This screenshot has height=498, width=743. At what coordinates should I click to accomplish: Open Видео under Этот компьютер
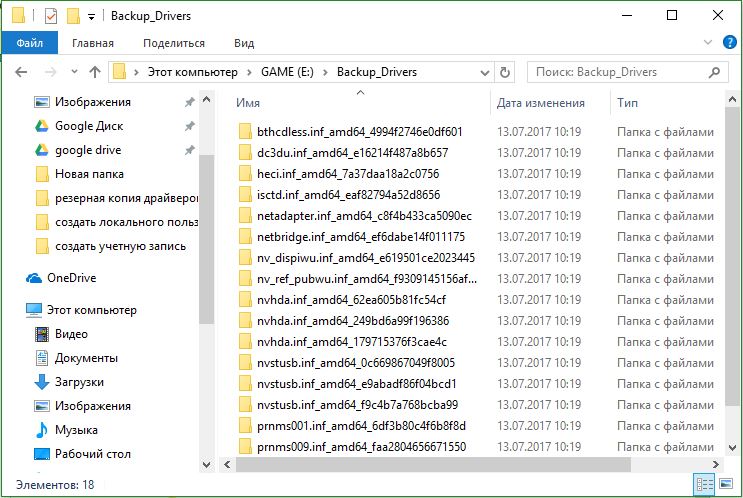pos(71,334)
